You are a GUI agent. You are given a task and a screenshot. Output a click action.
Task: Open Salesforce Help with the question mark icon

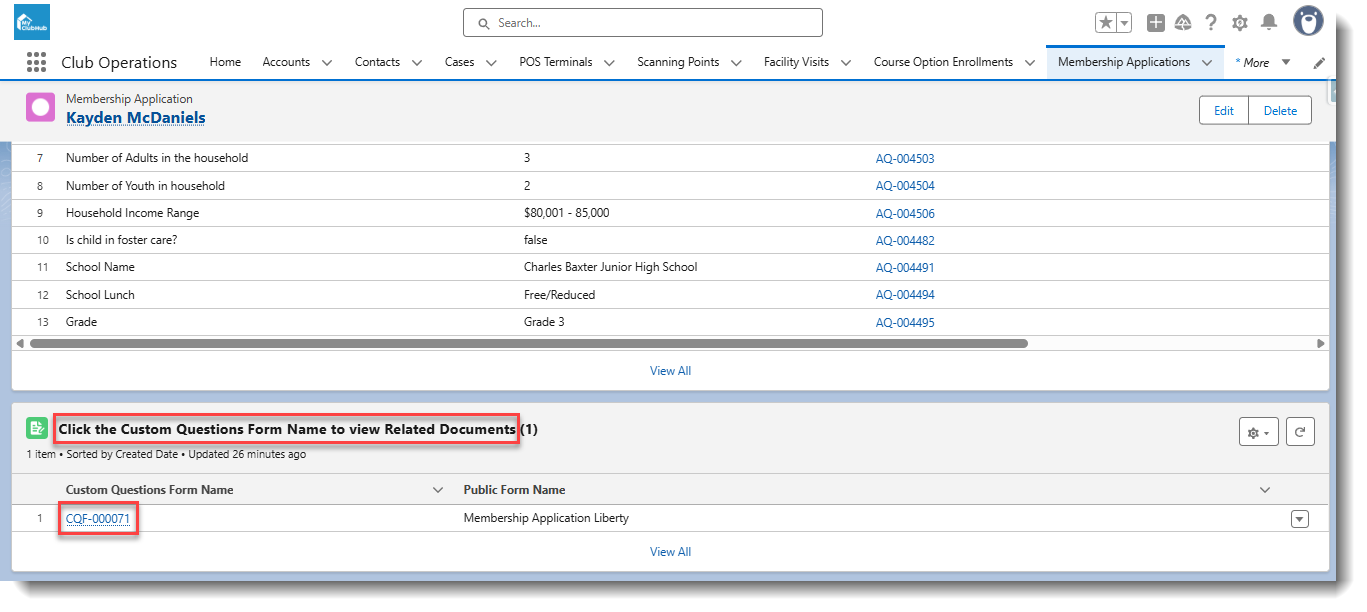point(1210,22)
